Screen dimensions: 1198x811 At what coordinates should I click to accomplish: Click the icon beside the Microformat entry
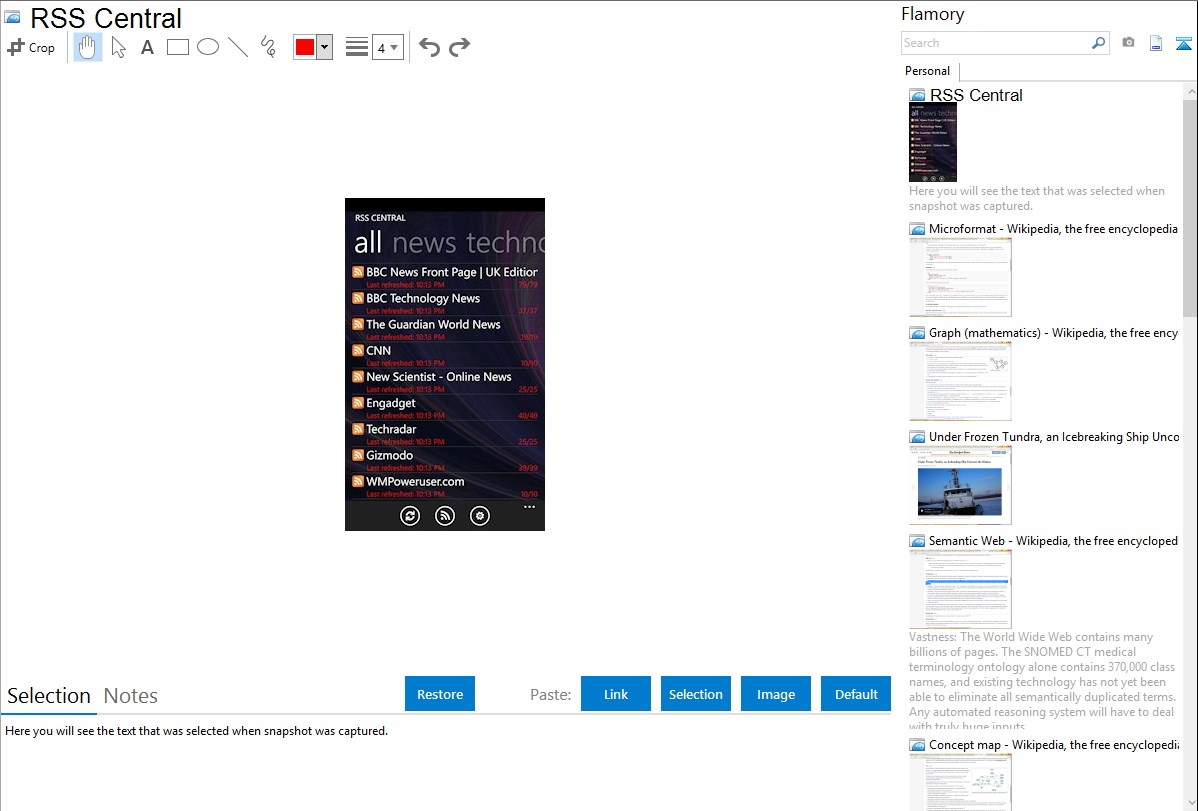(x=917, y=229)
